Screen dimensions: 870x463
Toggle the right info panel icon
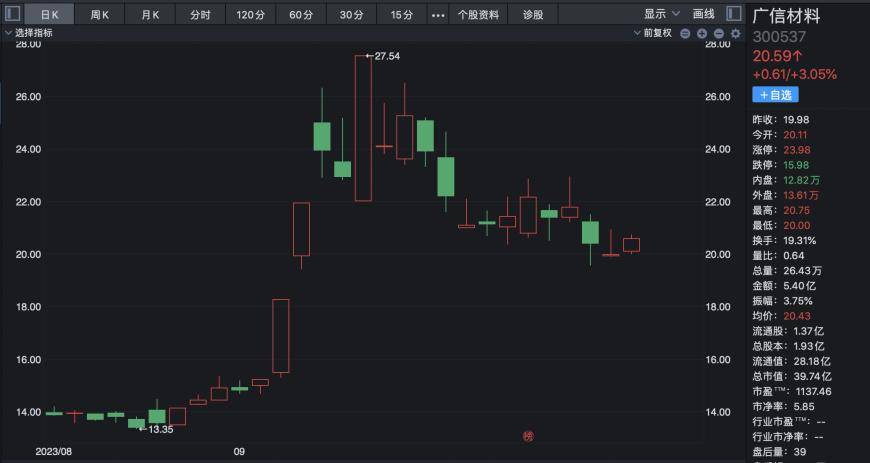coord(734,13)
